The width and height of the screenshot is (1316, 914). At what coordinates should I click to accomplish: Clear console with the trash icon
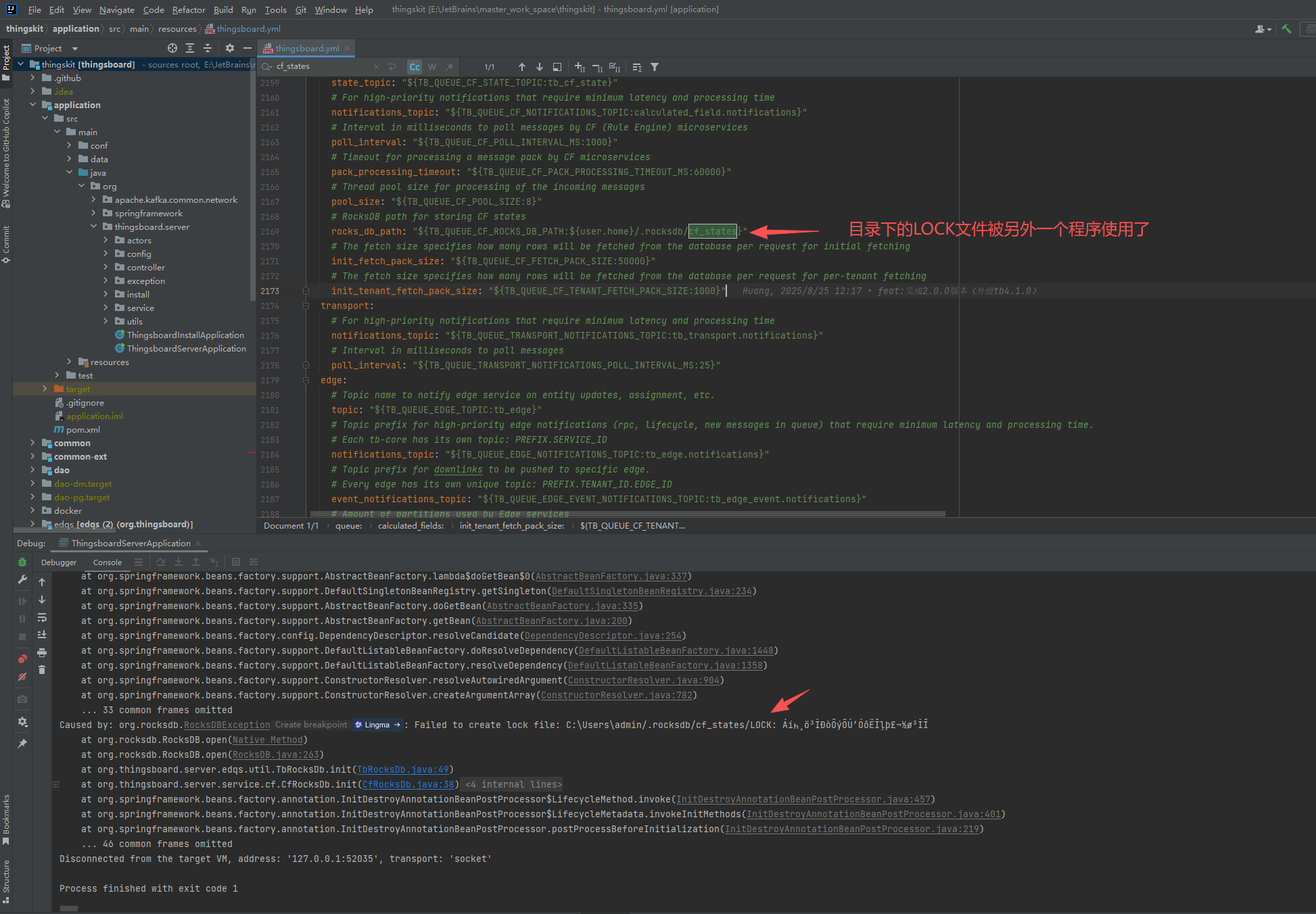click(42, 670)
